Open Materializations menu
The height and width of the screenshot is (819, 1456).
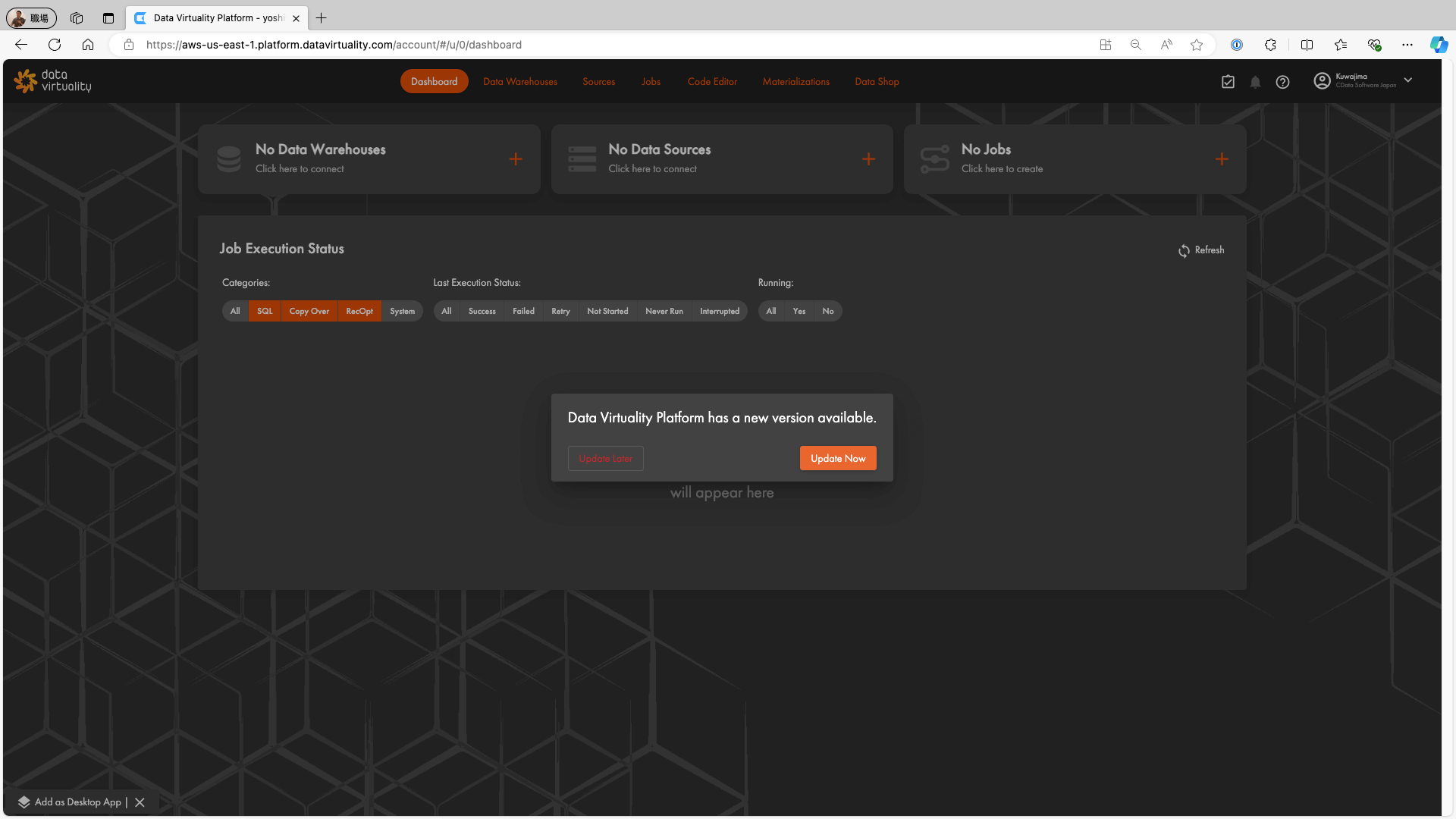[796, 82]
